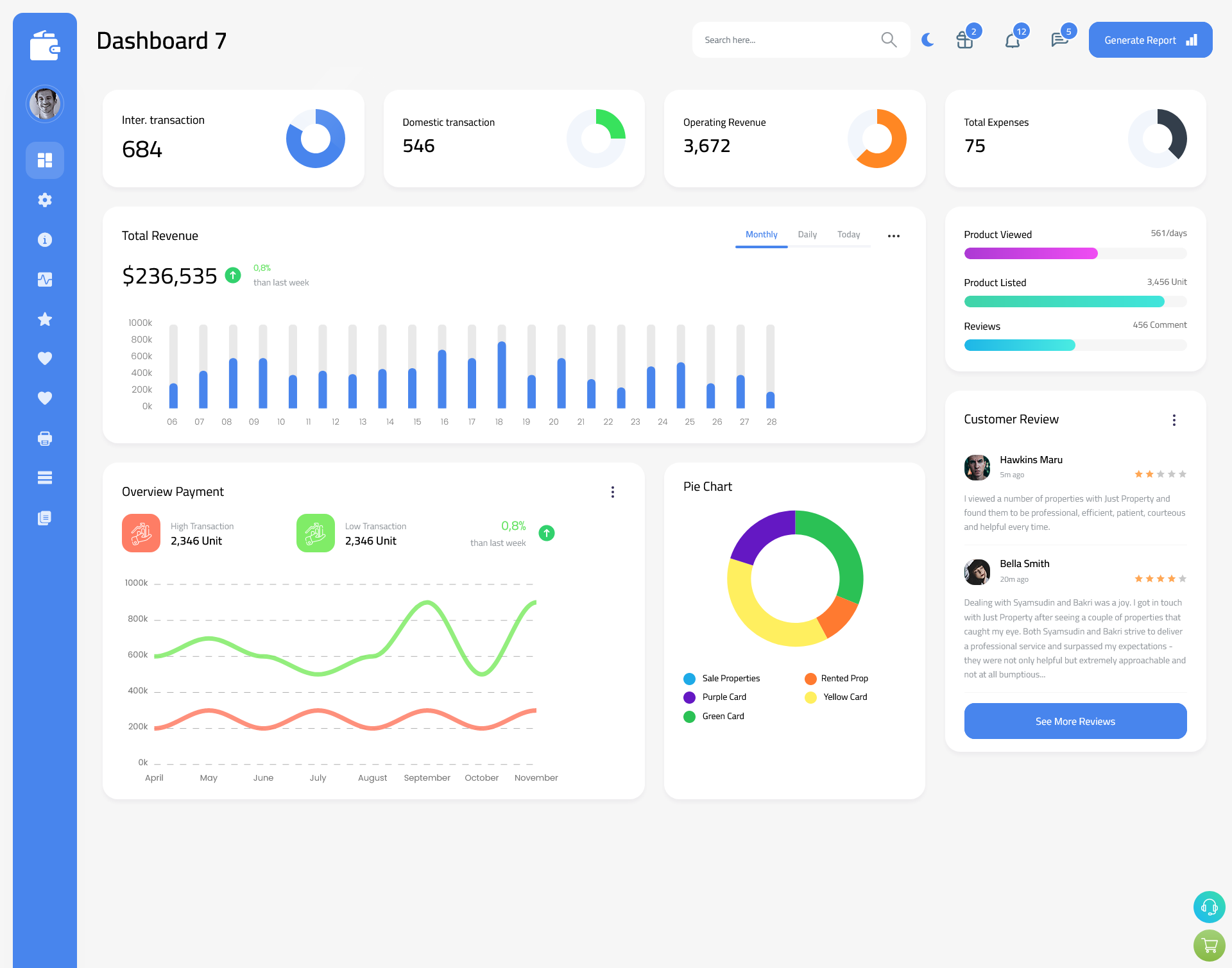
Task: Click the dashboard/grid view icon
Action: coord(45,160)
